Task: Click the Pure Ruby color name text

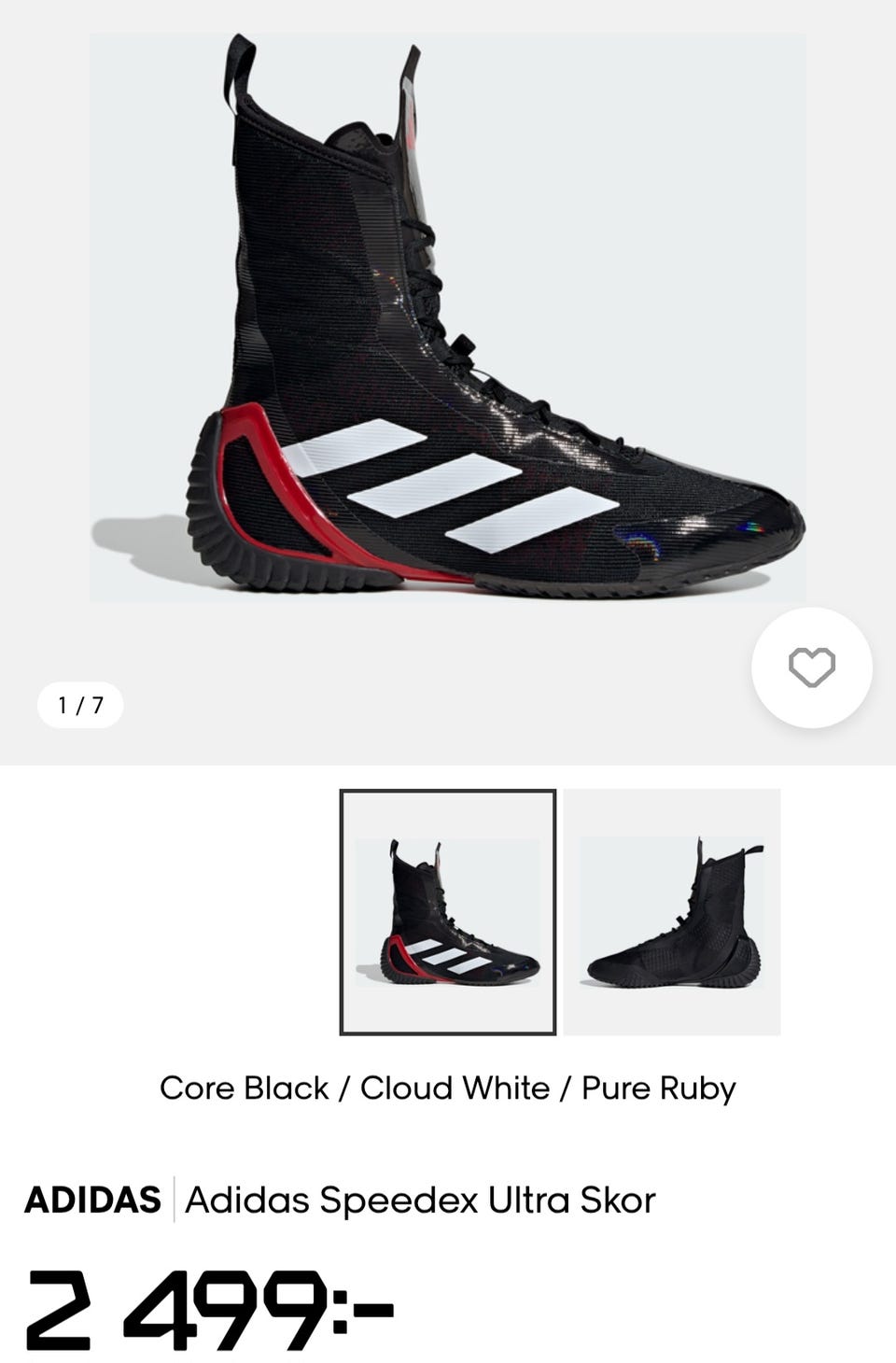Action: tap(659, 1089)
